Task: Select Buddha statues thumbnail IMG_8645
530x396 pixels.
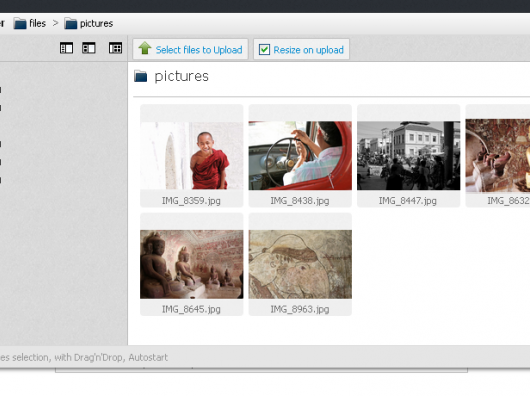Action: click(192, 264)
